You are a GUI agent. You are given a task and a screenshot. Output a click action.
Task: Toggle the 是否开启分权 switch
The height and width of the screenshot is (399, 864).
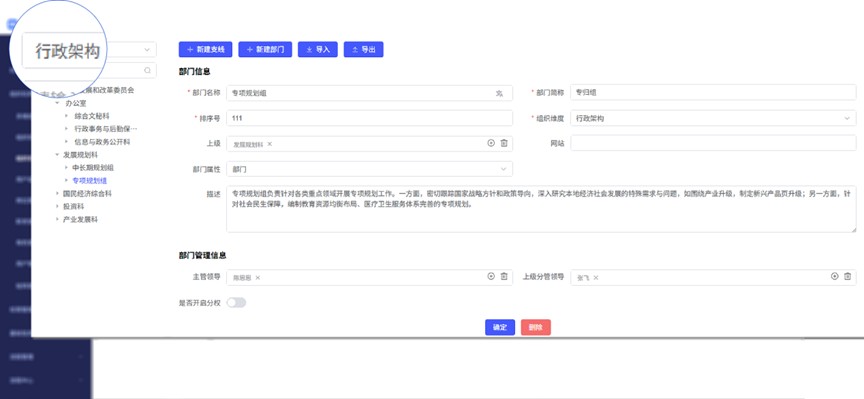(236, 303)
